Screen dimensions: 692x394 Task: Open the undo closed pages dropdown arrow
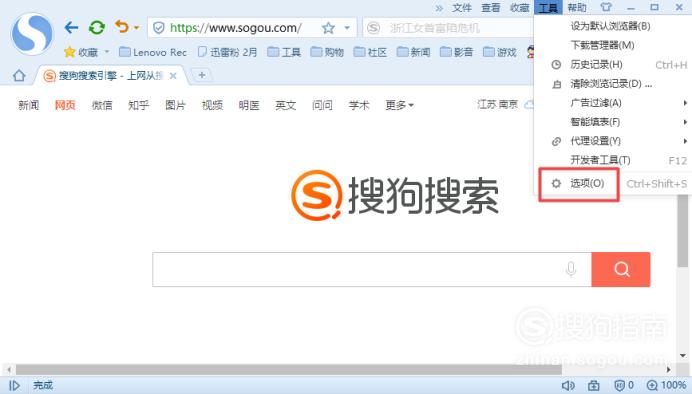click(x=136, y=28)
